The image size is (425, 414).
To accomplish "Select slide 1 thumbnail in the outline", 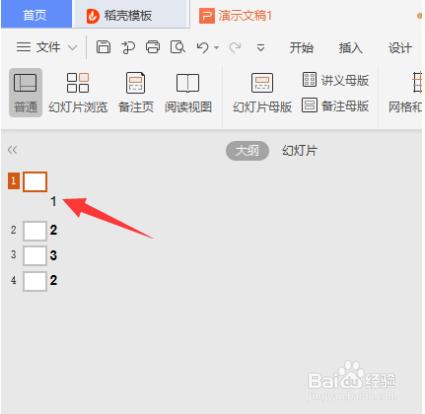I will point(35,182).
